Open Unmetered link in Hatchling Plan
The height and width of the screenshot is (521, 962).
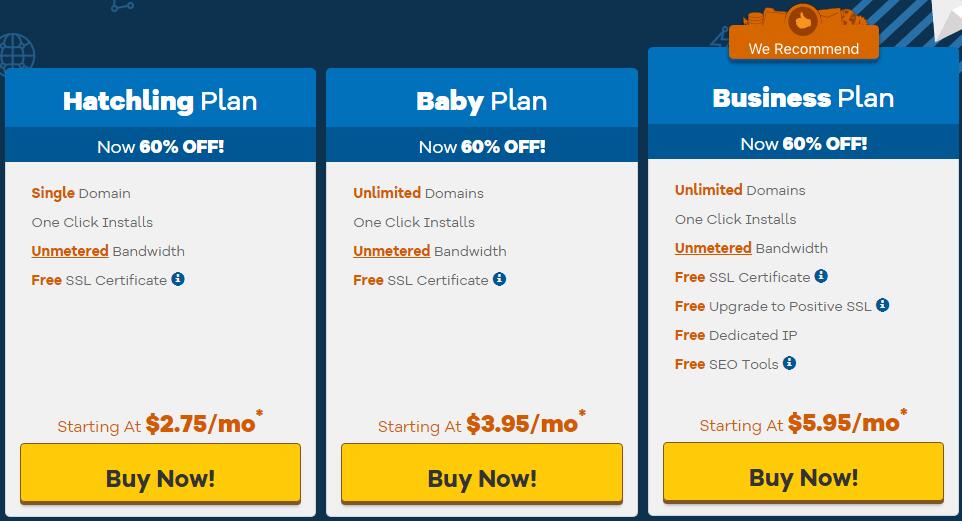[x=70, y=251]
